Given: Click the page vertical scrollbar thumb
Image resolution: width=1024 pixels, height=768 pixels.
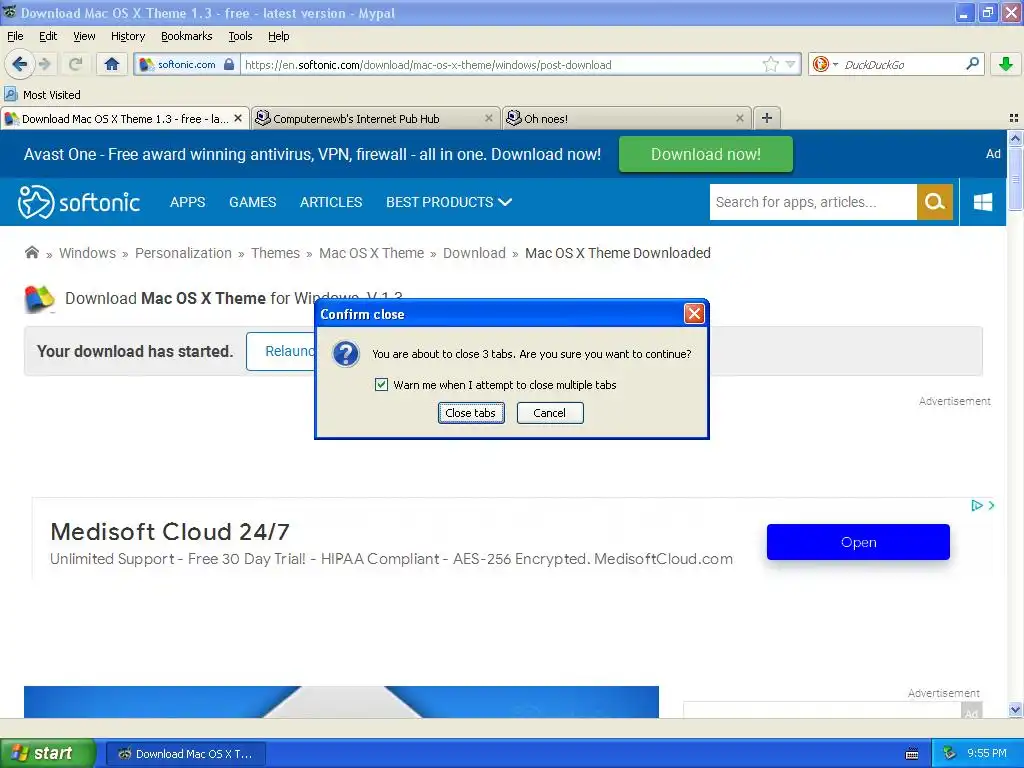Looking at the screenshot, I should [1015, 178].
